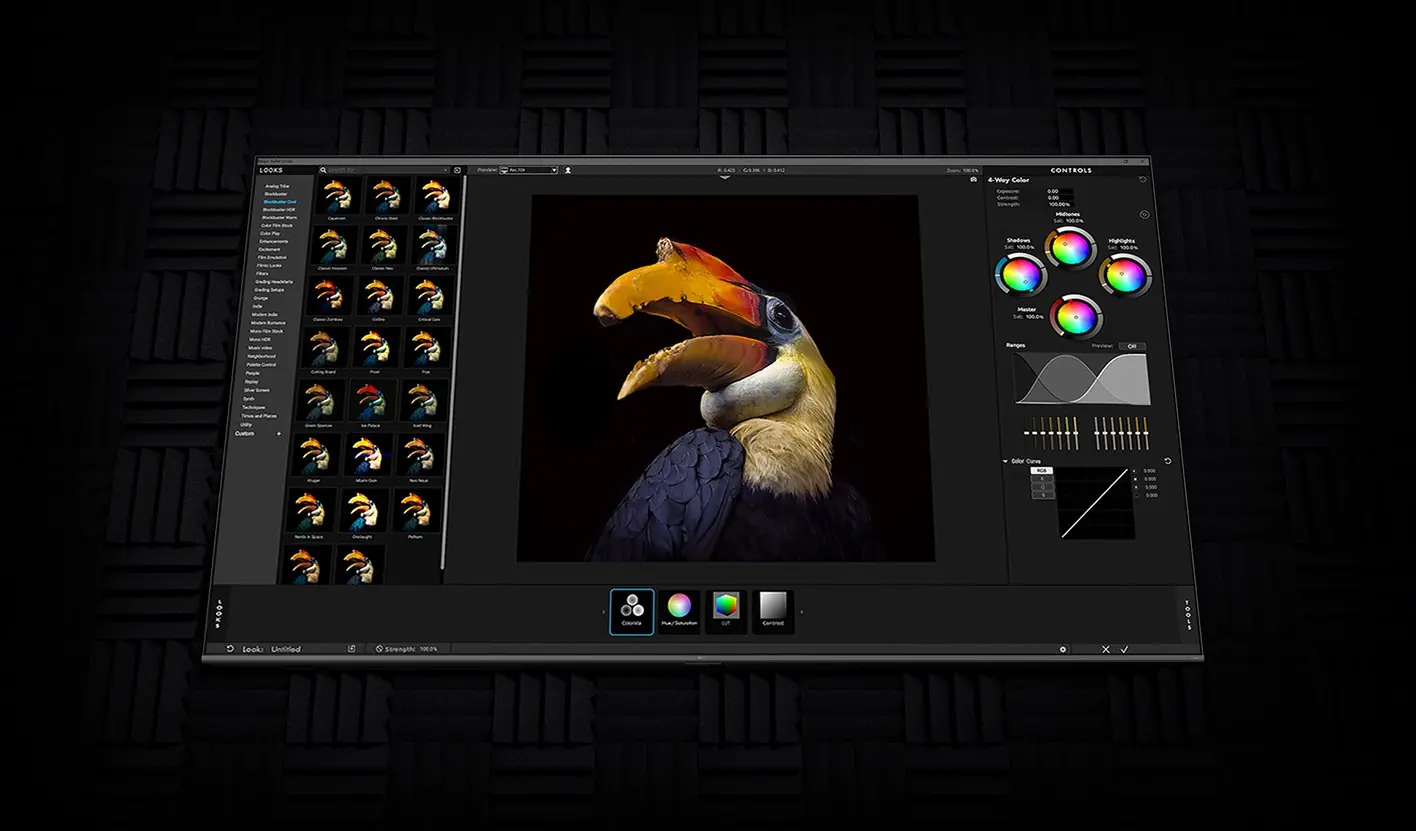Select the Hue/Saturation tool icon
Image resolution: width=1416 pixels, height=831 pixels.
pos(680,611)
